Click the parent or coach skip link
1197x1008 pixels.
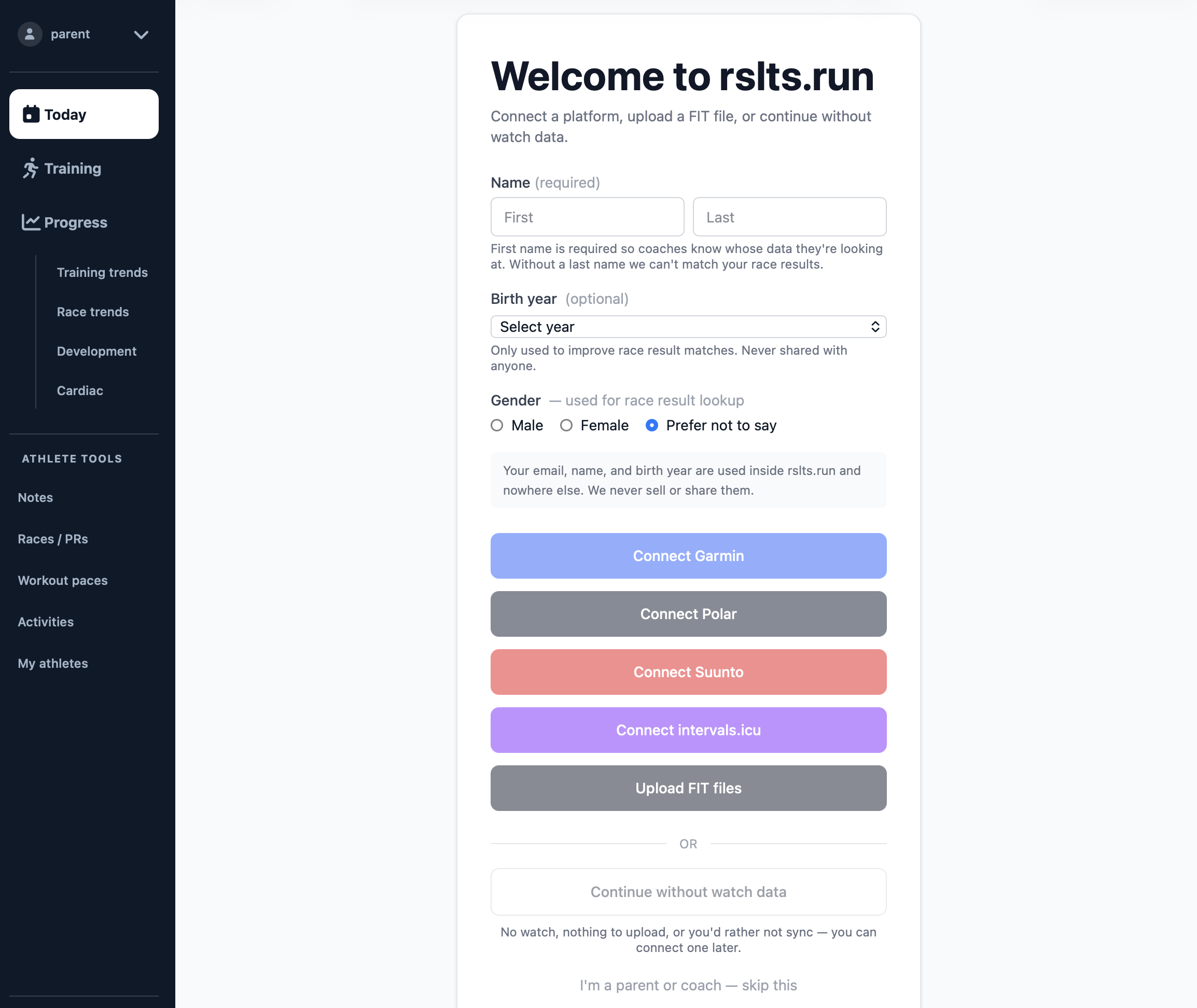[x=688, y=985]
